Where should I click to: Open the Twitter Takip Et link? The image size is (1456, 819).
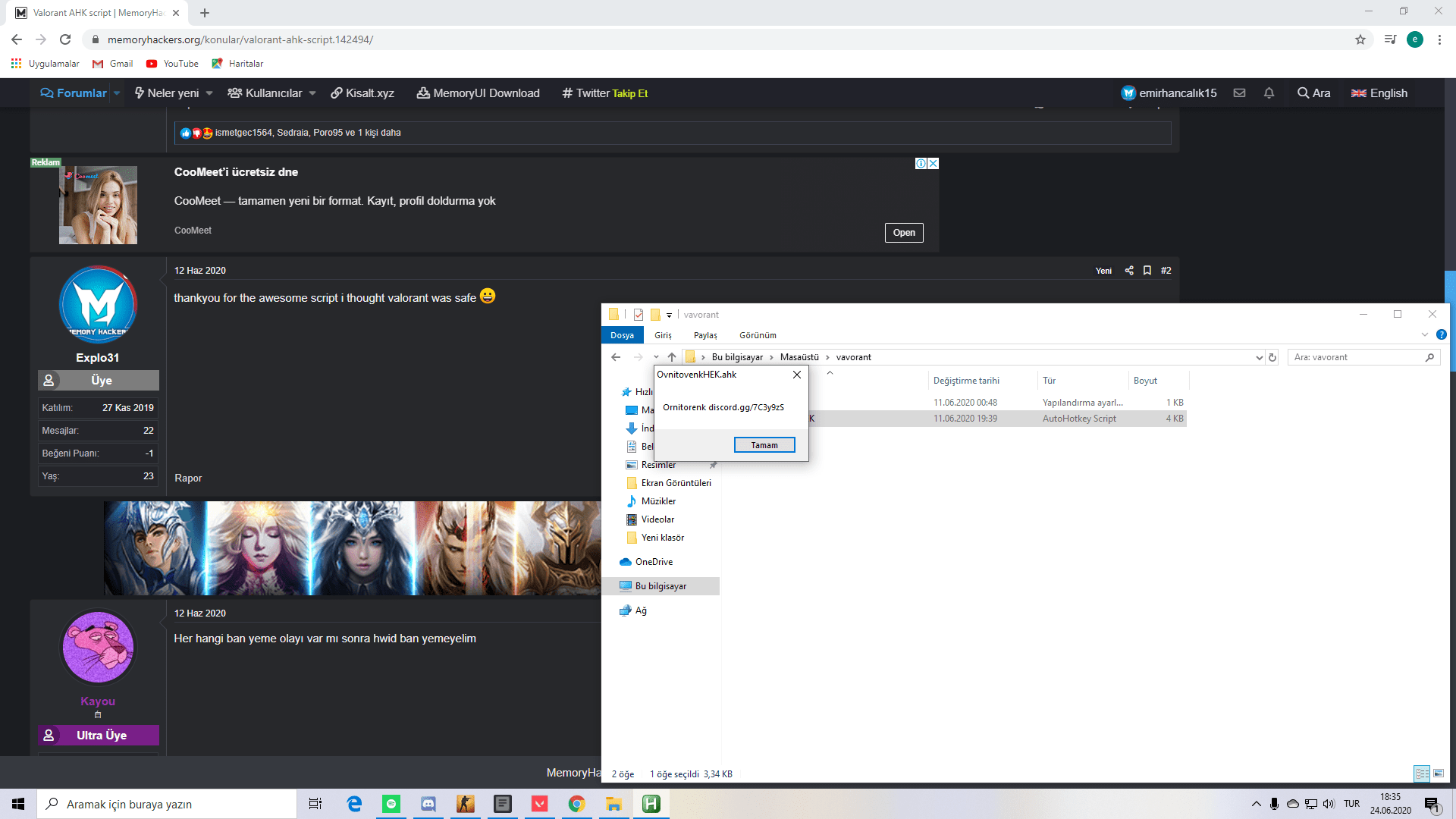coord(605,93)
